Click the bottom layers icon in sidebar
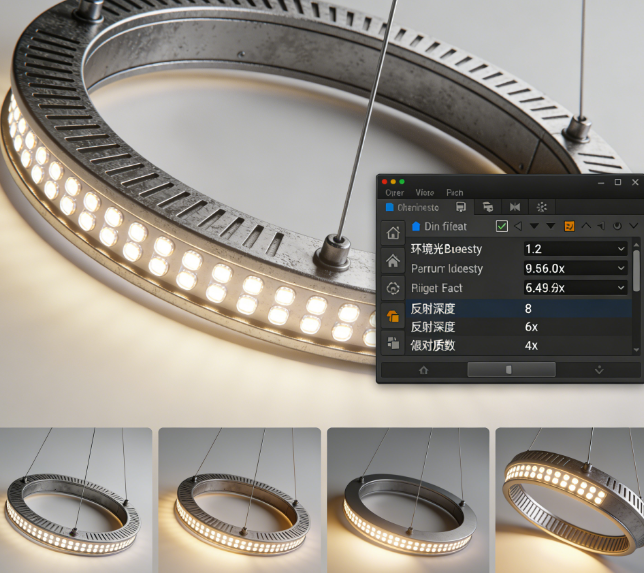The height and width of the screenshot is (573, 644). 392,341
